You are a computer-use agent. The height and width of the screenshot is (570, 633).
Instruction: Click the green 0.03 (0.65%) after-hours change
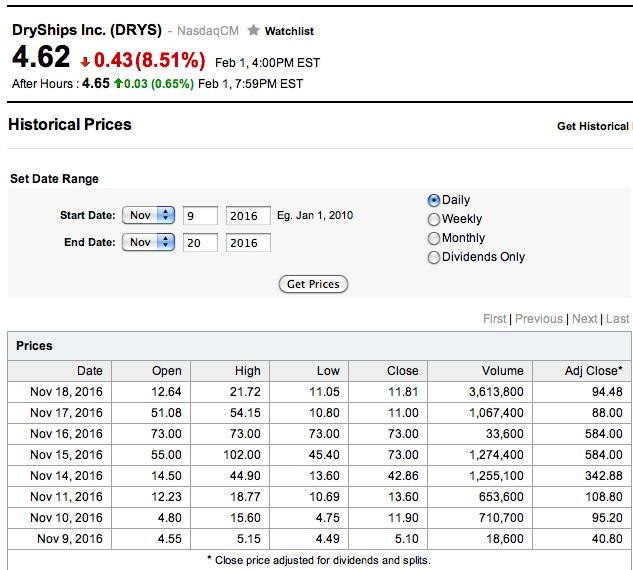click(159, 84)
